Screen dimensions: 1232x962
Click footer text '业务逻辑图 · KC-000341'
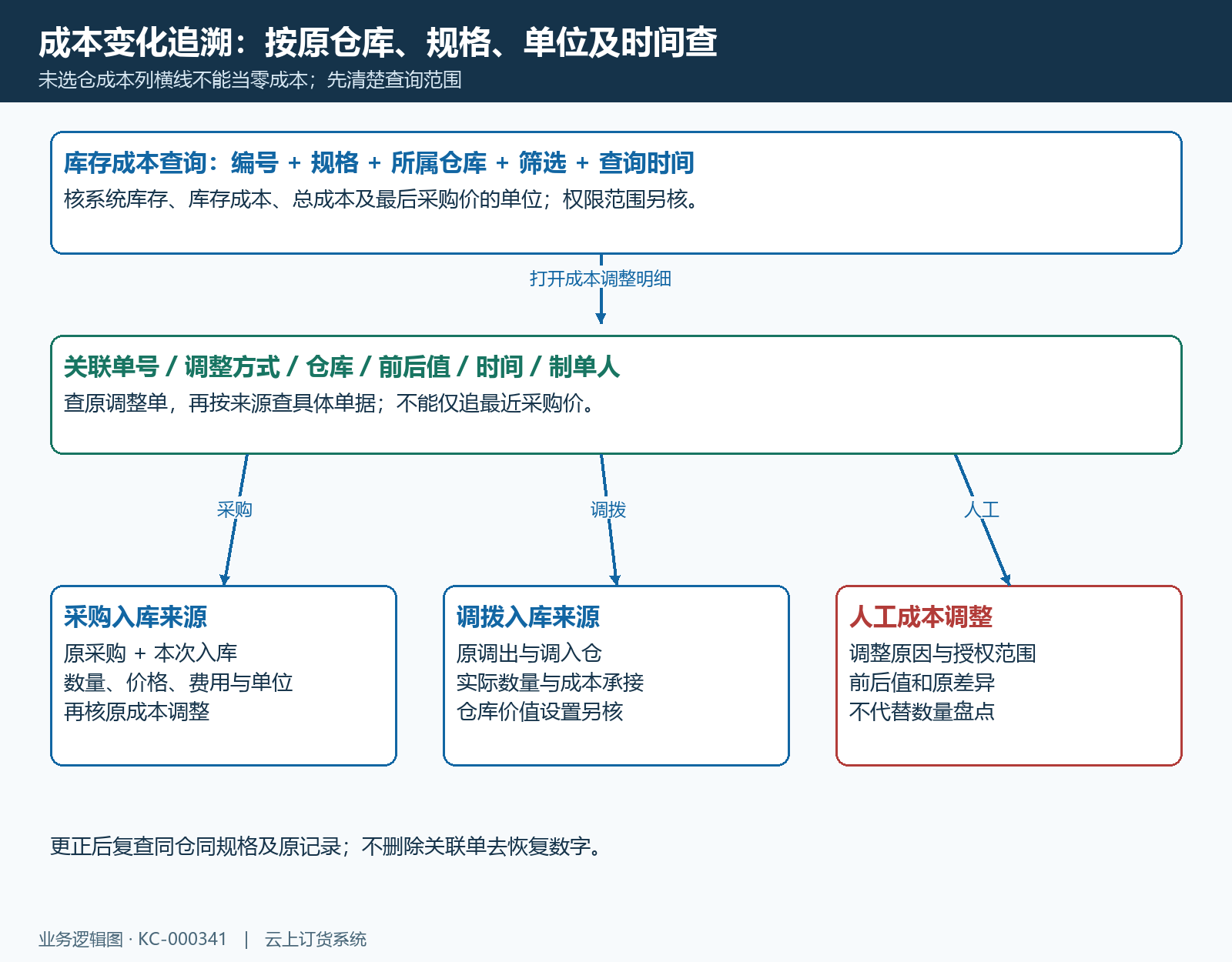pos(133,940)
